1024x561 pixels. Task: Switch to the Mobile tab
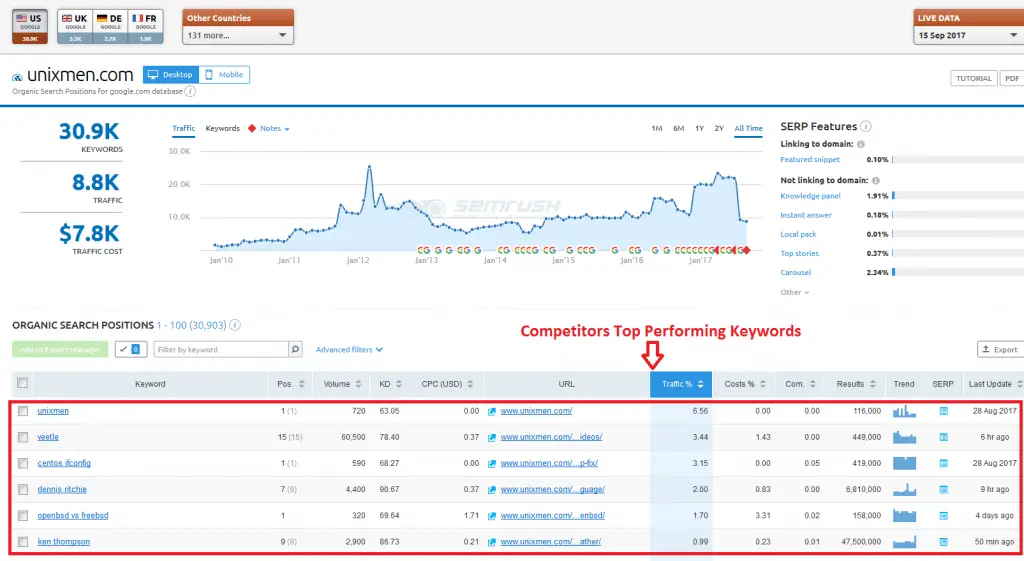[x=224, y=75]
